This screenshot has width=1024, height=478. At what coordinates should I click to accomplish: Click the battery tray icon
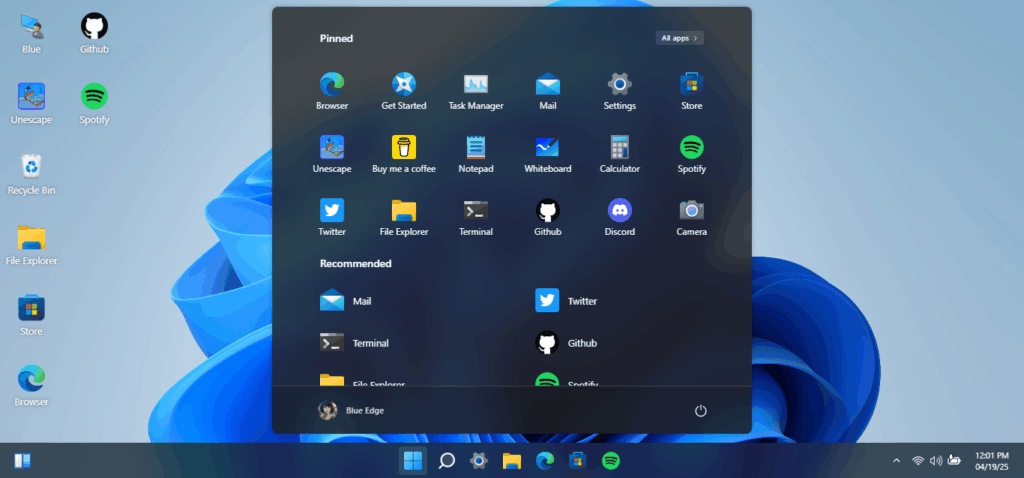pos(953,461)
